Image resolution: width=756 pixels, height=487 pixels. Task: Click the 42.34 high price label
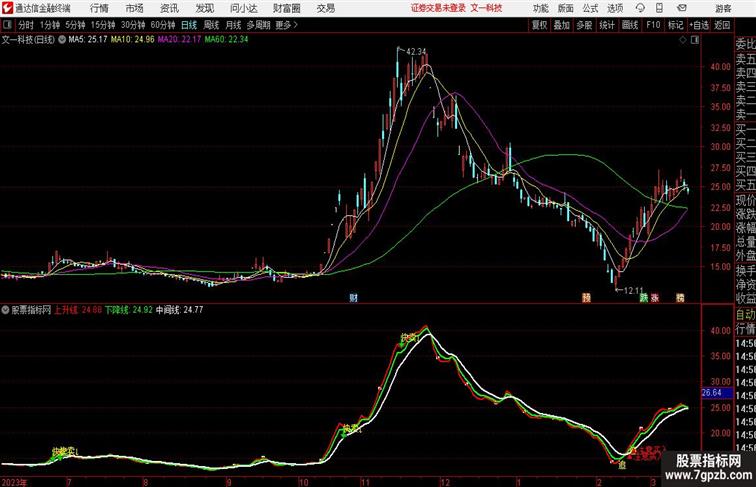pyautogui.click(x=417, y=52)
